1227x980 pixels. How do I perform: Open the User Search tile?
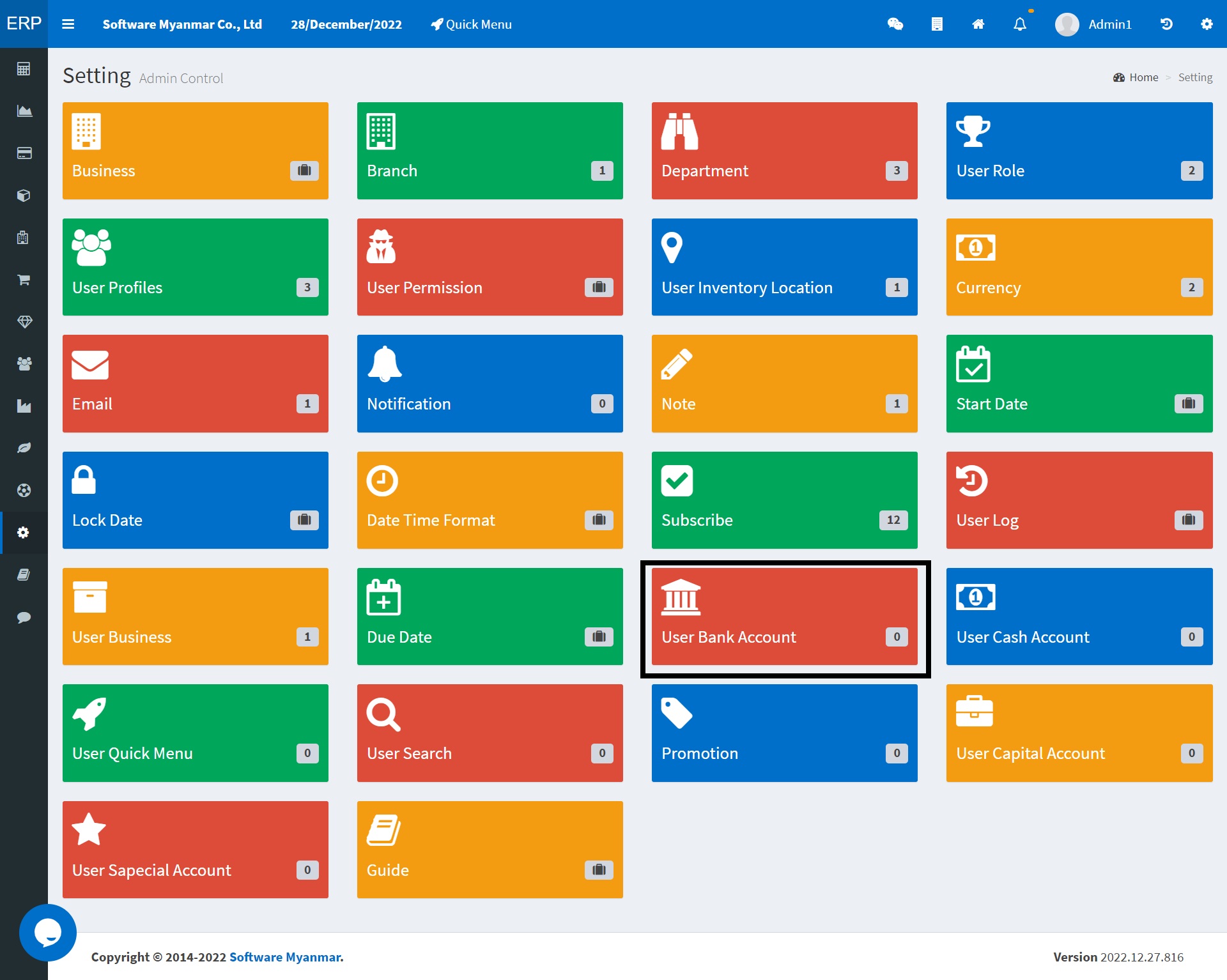tap(490, 733)
